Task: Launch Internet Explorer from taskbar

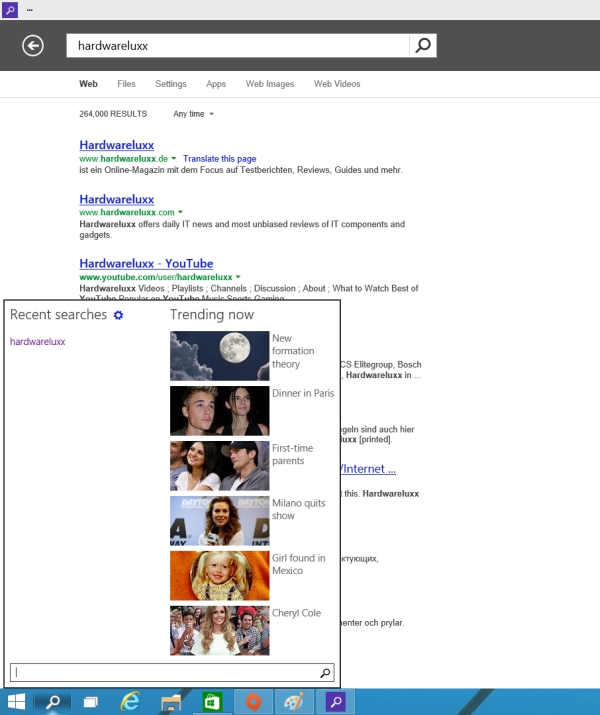Action: coord(130,702)
